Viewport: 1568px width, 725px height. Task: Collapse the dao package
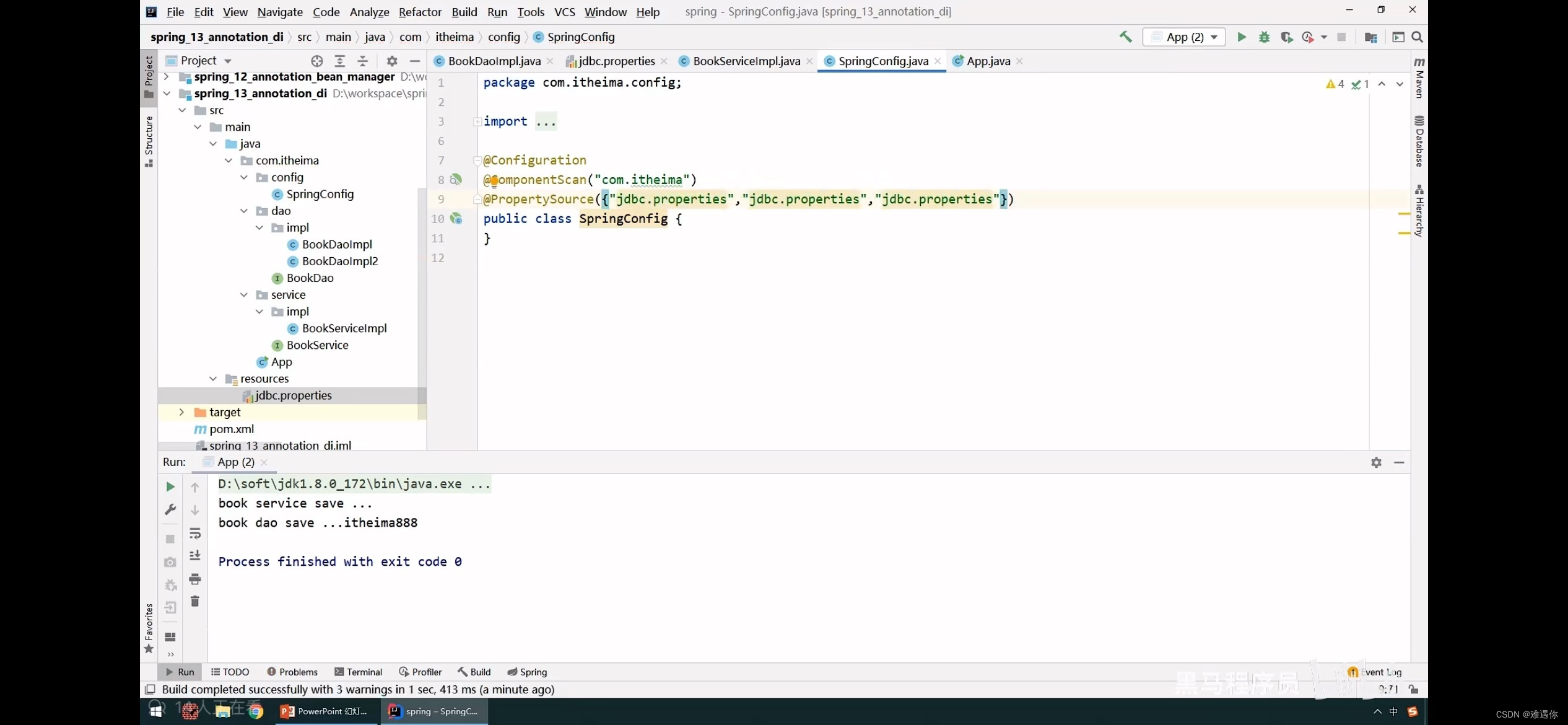[x=244, y=211]
